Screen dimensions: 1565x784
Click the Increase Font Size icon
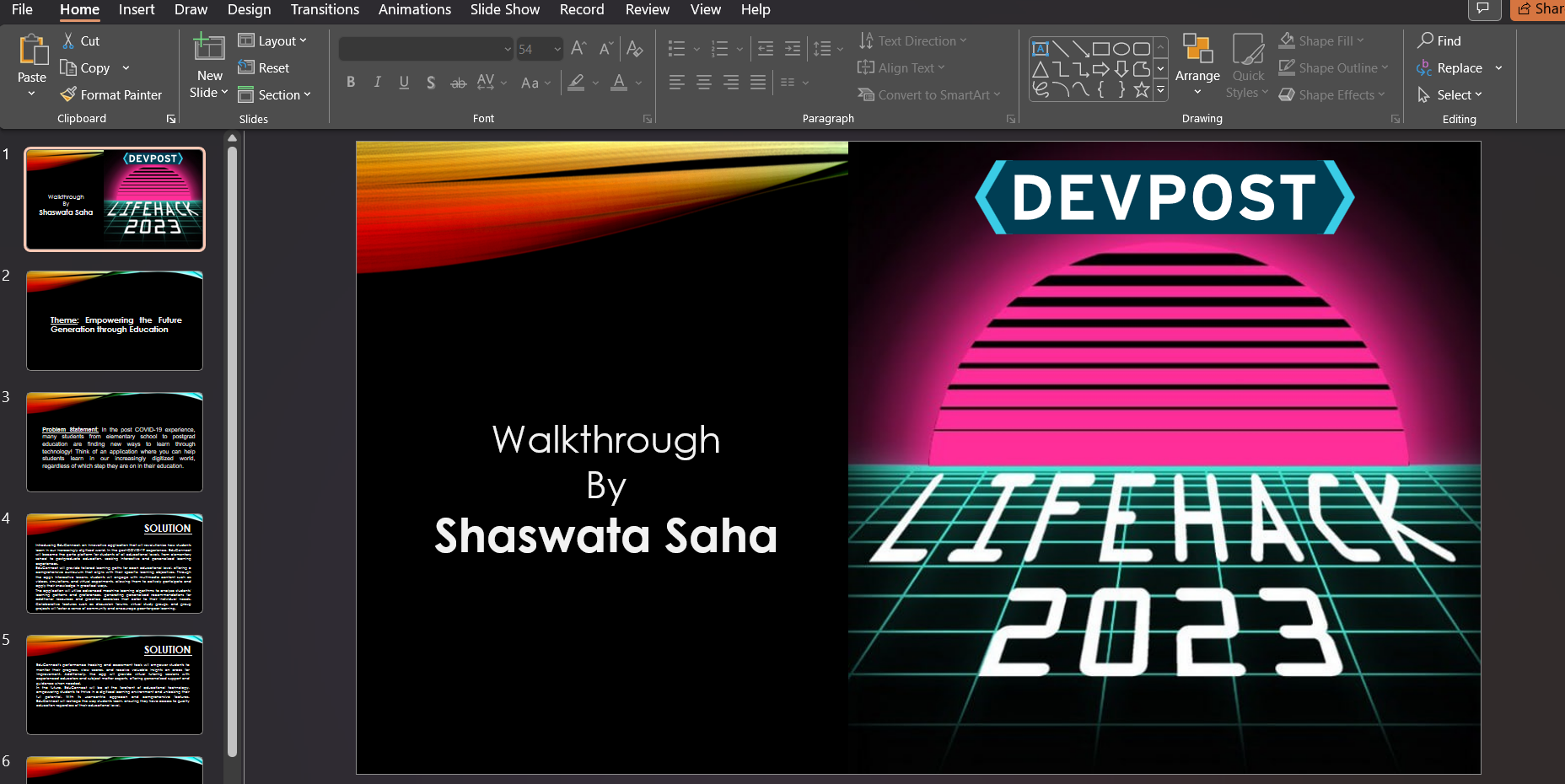(578, 48)
